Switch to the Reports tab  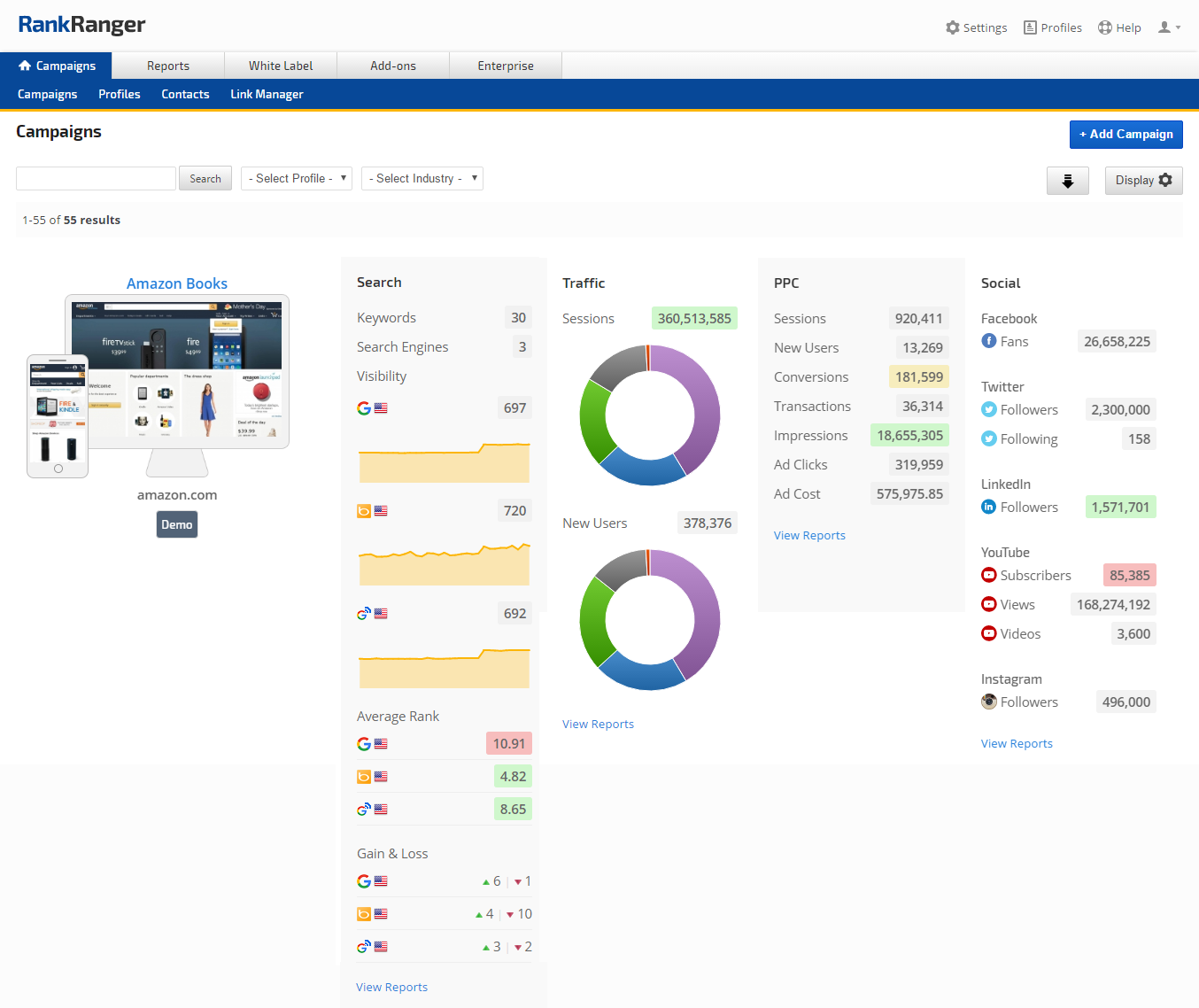[168, 66]
